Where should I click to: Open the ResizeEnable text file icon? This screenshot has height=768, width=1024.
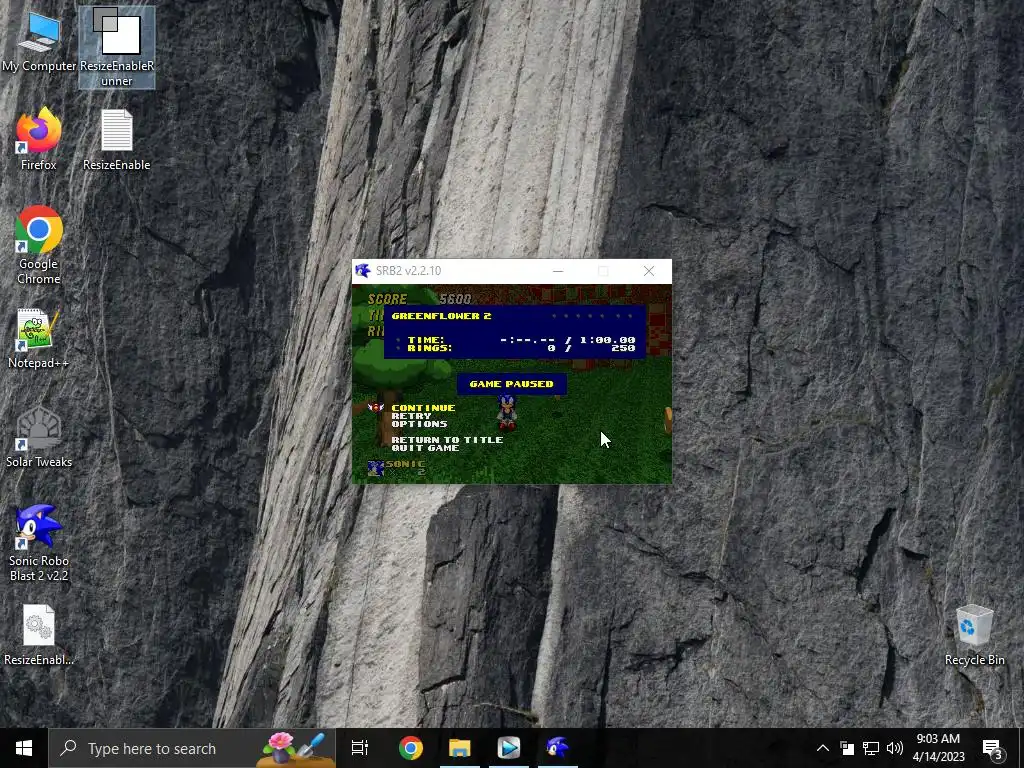pos(116,139)
